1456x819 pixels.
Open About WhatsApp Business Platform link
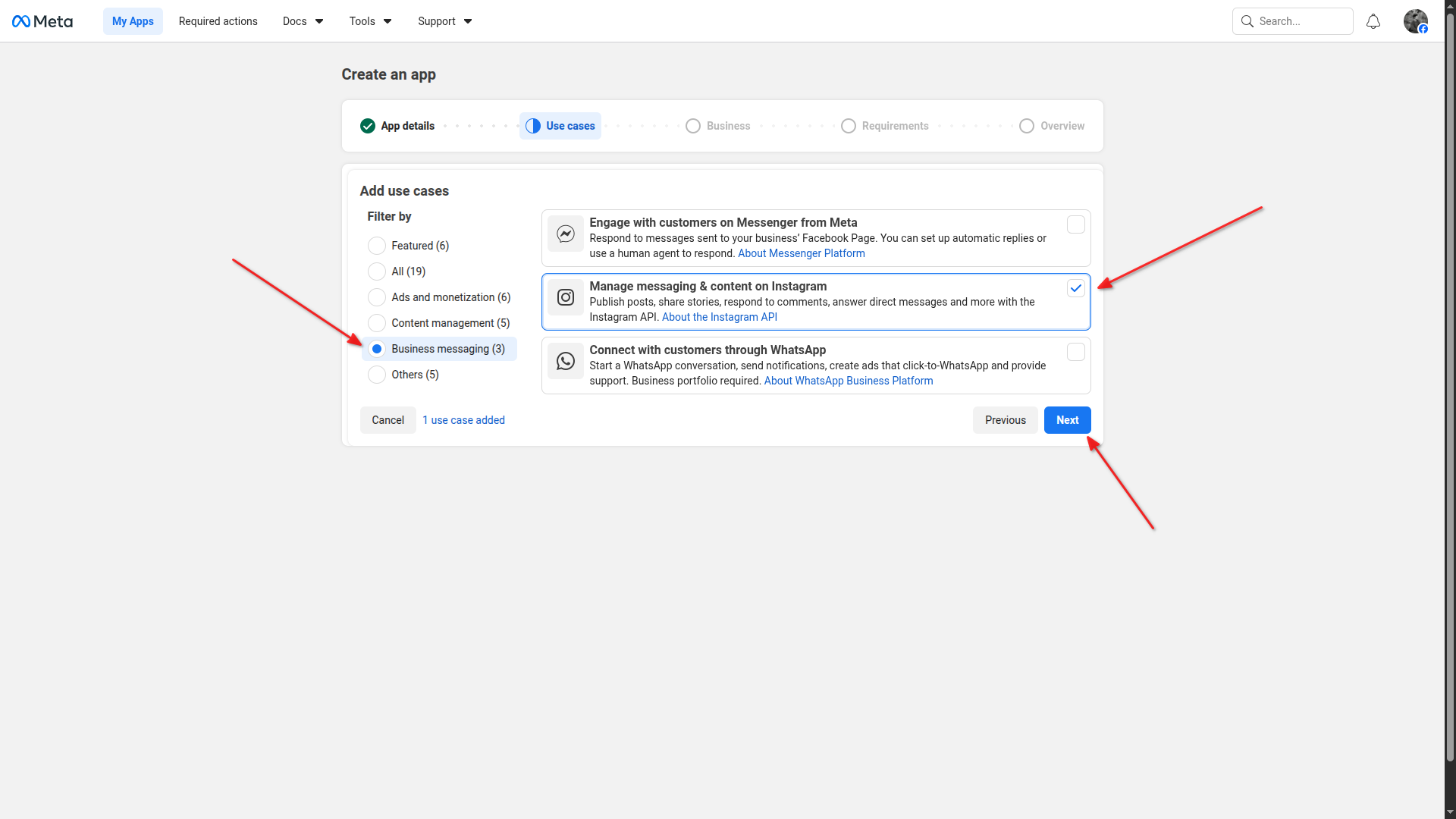coord(848,381)
